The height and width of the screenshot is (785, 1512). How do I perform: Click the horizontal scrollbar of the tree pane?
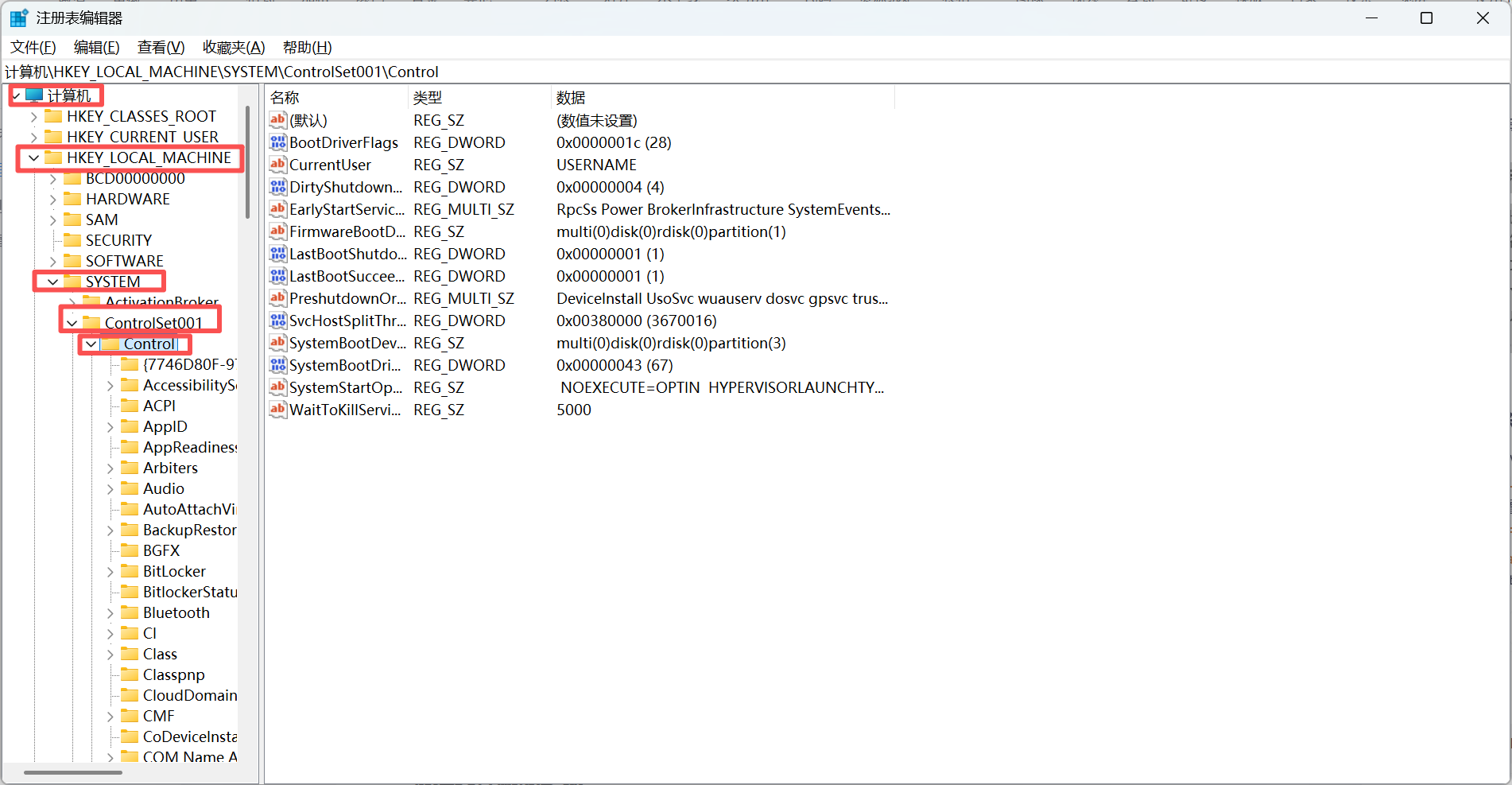(x=73, y=772)
